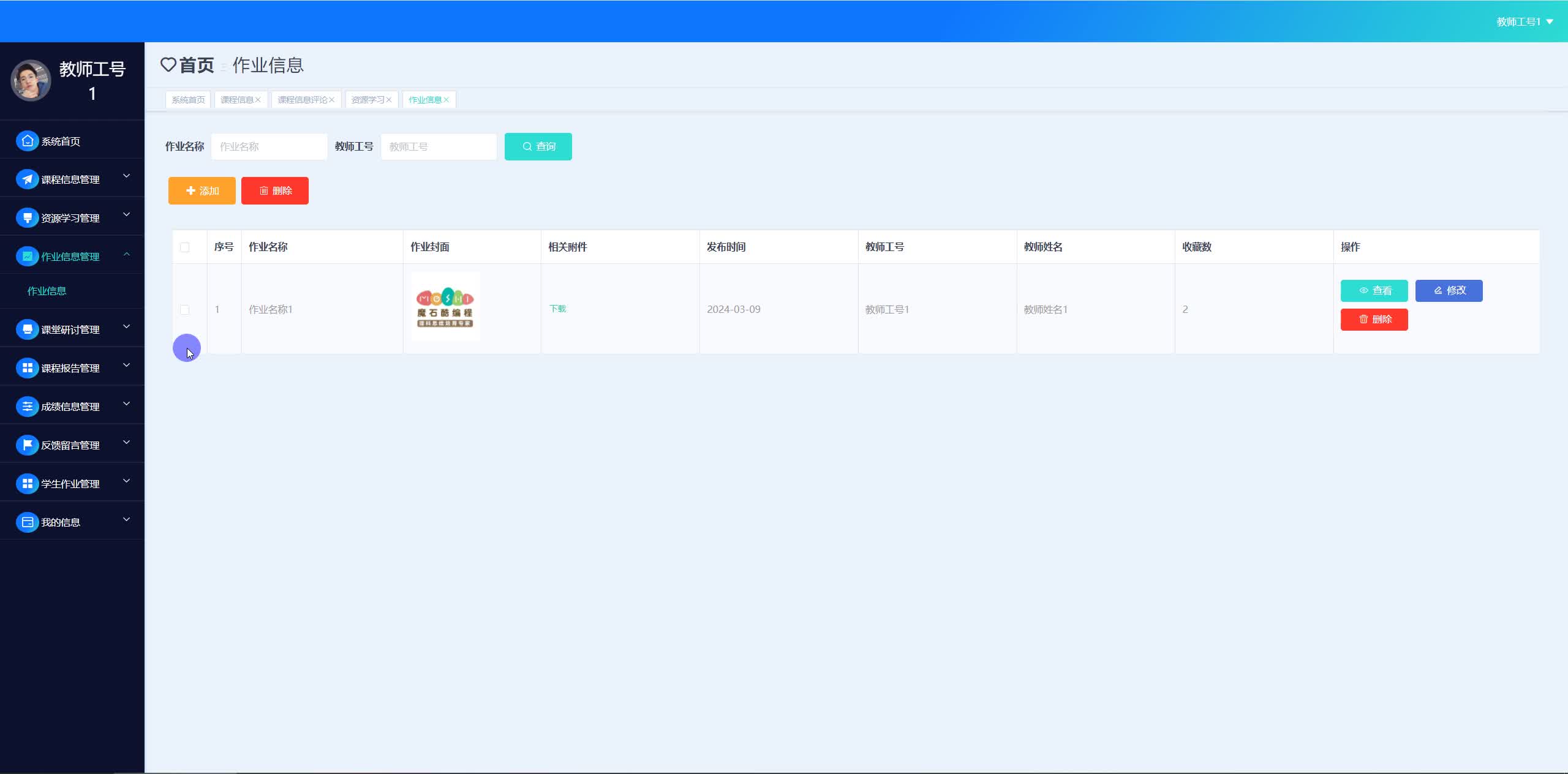
Task: Open the 教师工号1 user dropdown
Action: point(1524,21)
